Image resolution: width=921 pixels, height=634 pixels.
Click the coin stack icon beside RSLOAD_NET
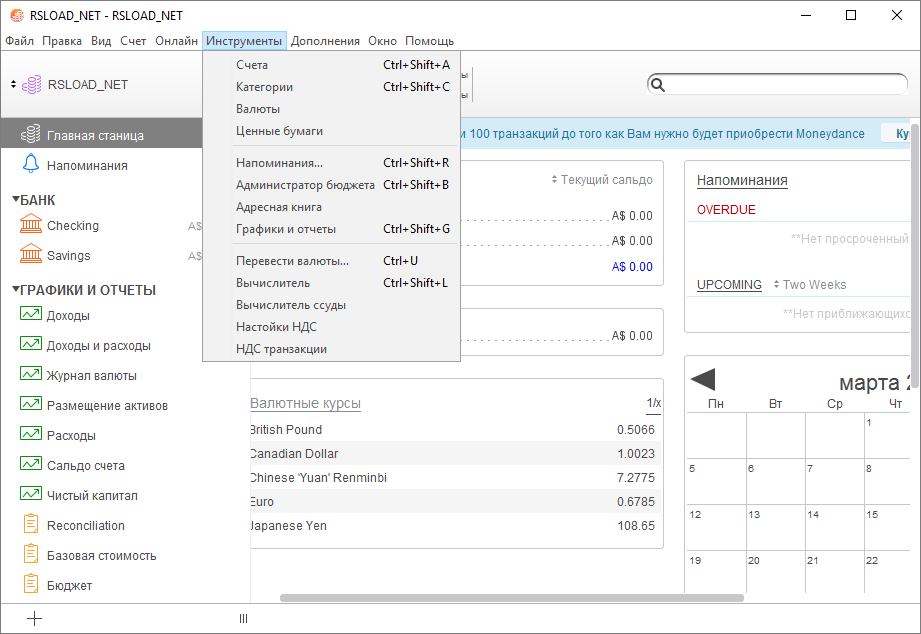coord(32,85)
